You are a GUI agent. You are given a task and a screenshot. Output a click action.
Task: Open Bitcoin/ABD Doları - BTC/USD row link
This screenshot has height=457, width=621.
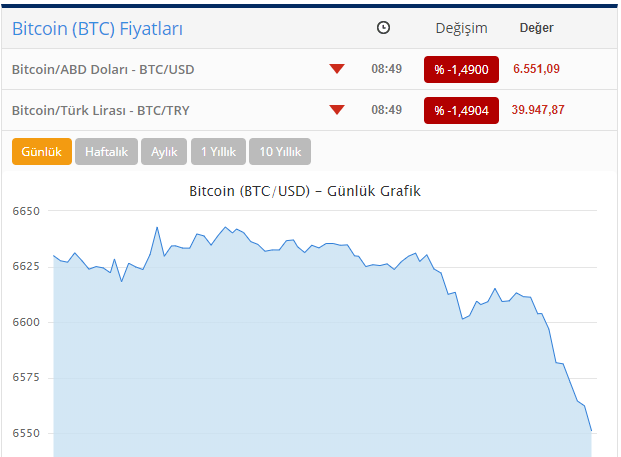[x=103, y=69]
